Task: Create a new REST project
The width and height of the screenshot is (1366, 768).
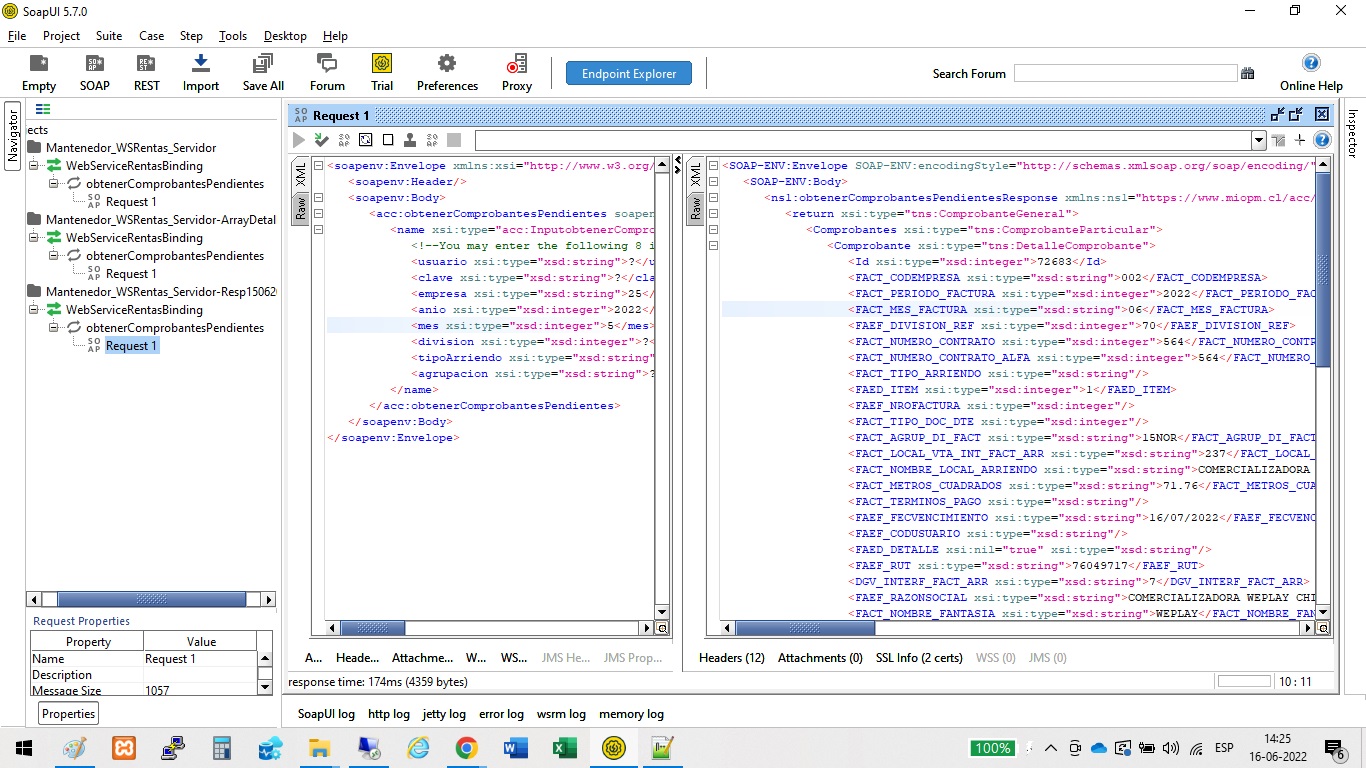Action: click(x=147, y=73)
